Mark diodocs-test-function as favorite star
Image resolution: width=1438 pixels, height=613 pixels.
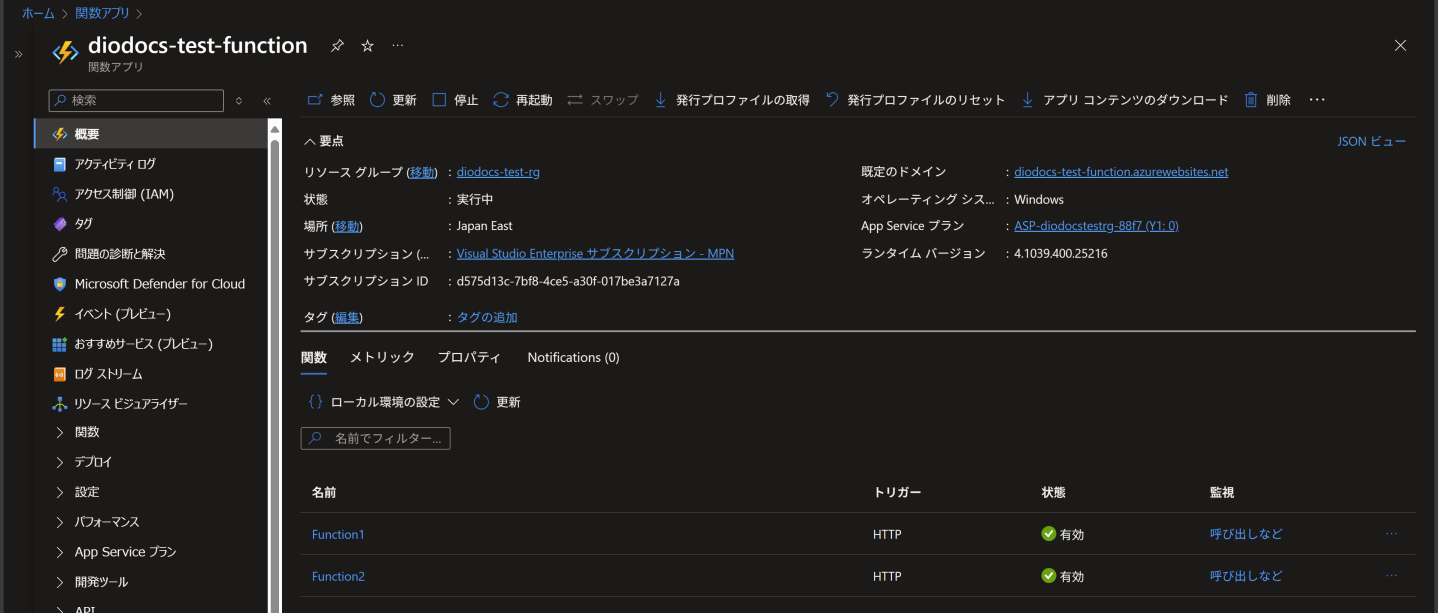coord(367,46)
